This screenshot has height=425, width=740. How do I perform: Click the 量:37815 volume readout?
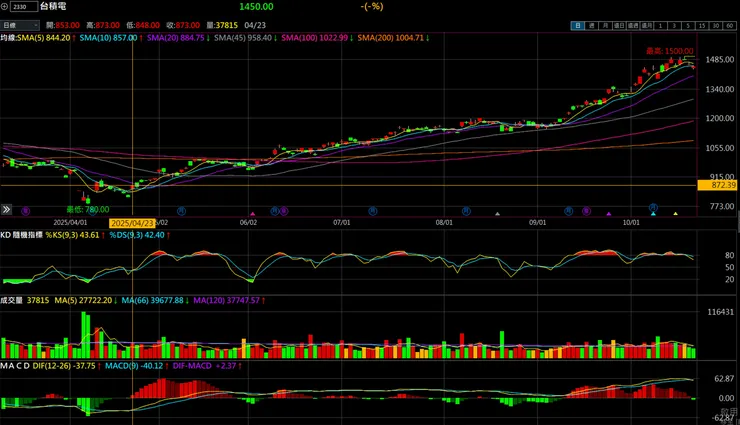222,25
